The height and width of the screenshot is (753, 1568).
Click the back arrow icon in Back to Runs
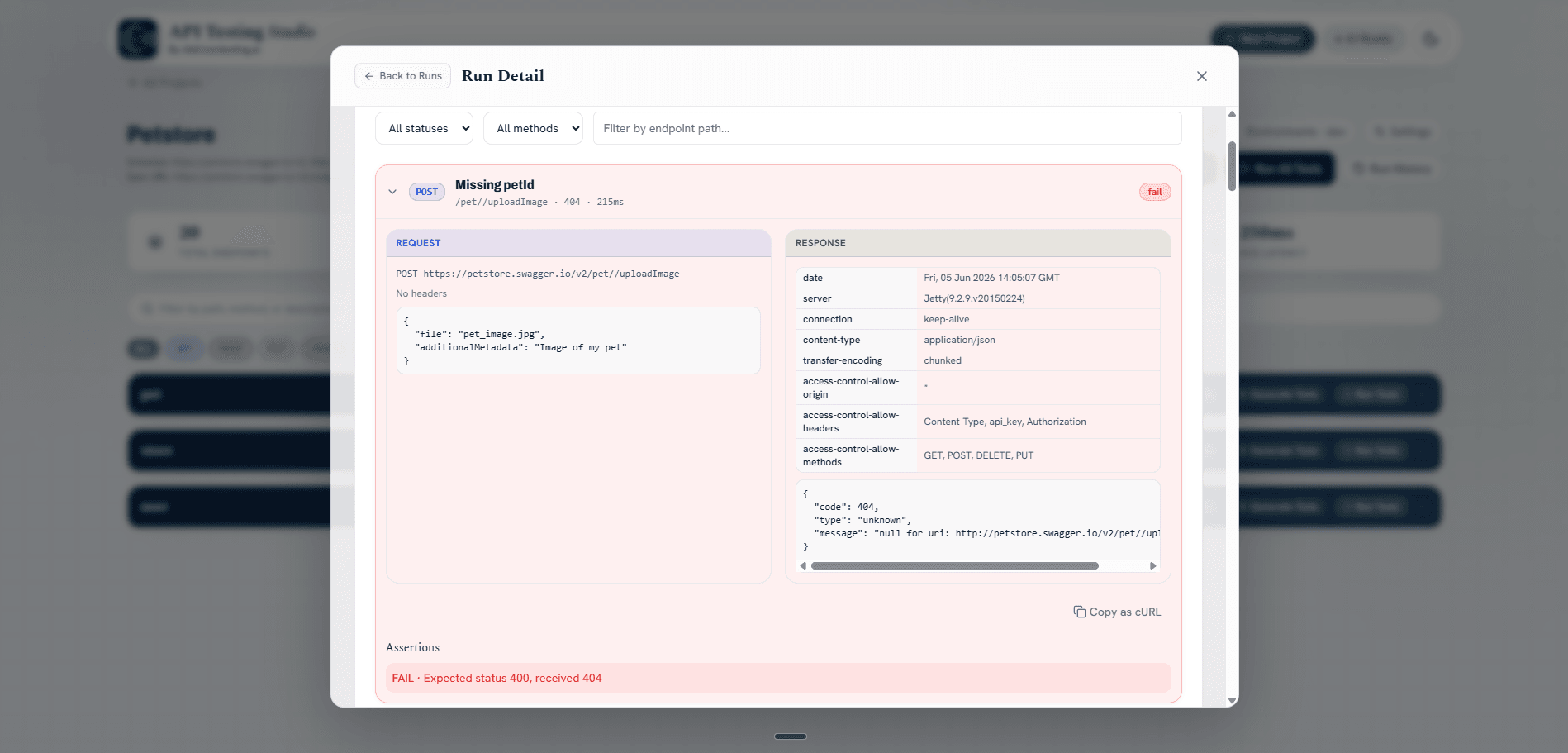tap(369, 76)
